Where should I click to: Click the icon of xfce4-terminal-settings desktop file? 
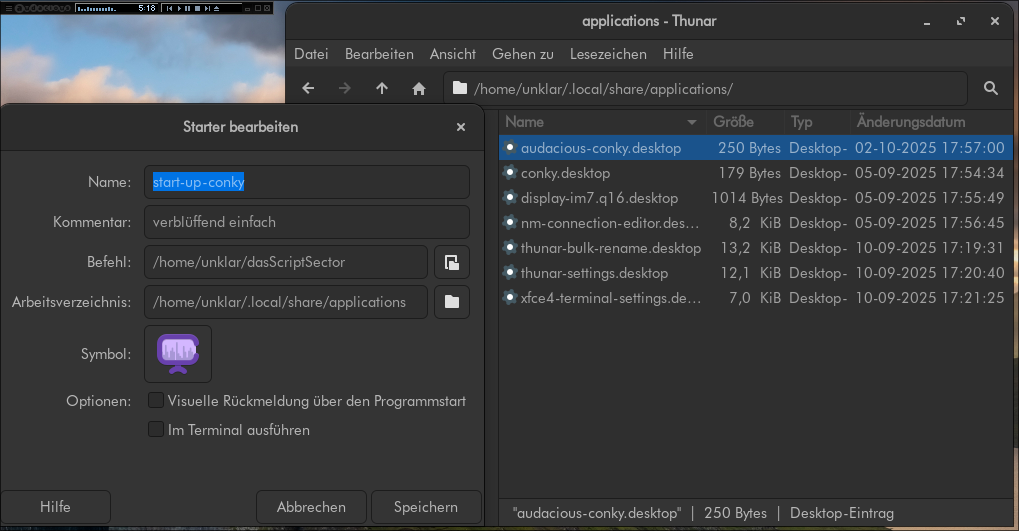point(510,298)
